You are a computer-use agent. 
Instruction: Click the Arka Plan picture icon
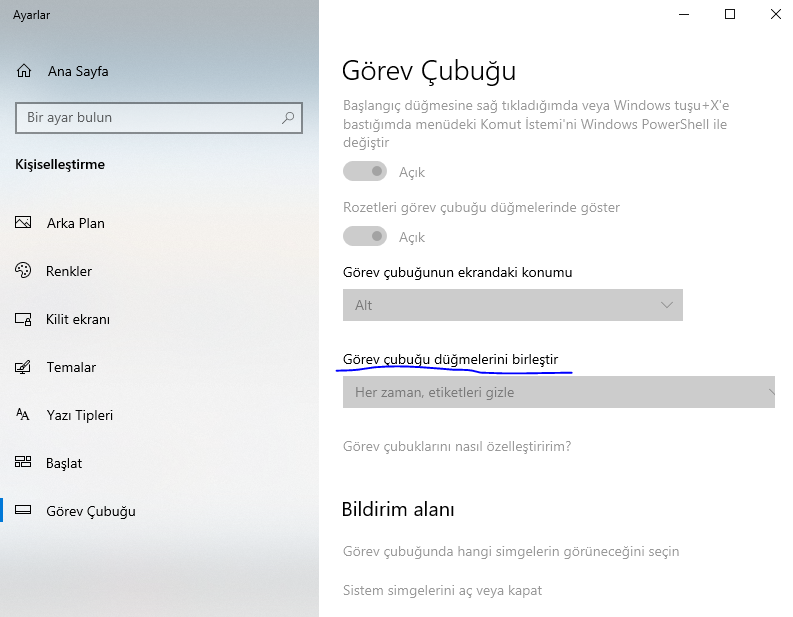click(x=23, y=223)
